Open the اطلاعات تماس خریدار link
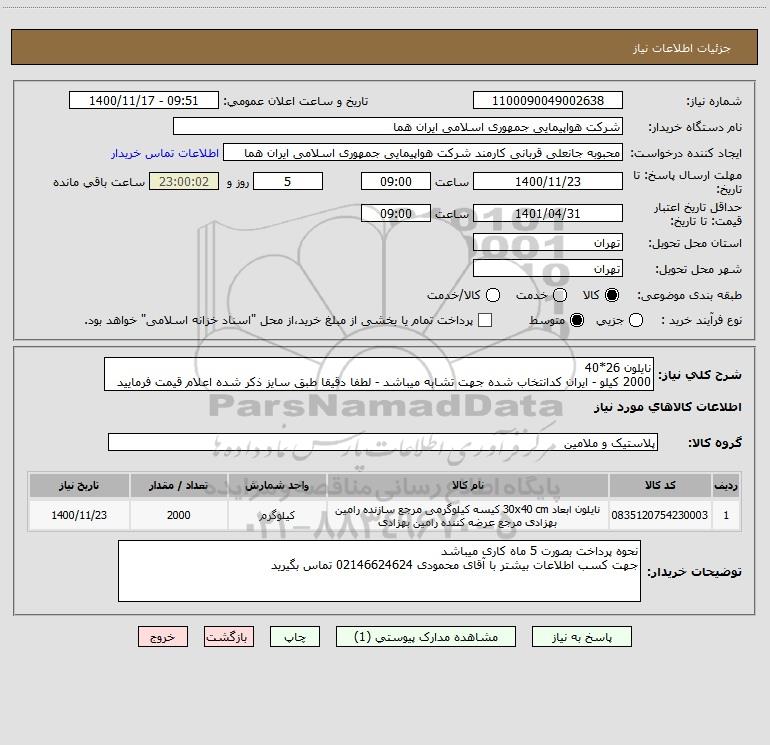This screenshot has width=770, height=745. (165, 153)
